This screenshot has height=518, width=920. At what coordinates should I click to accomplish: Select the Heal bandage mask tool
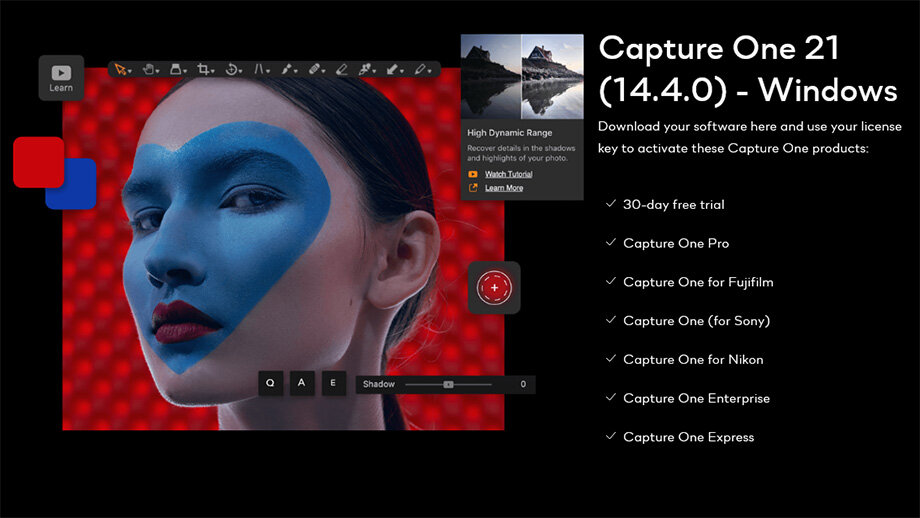[314, 69]
